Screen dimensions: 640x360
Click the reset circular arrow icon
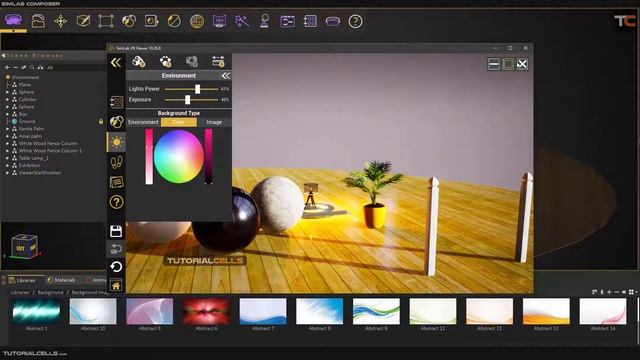(116, 267)
